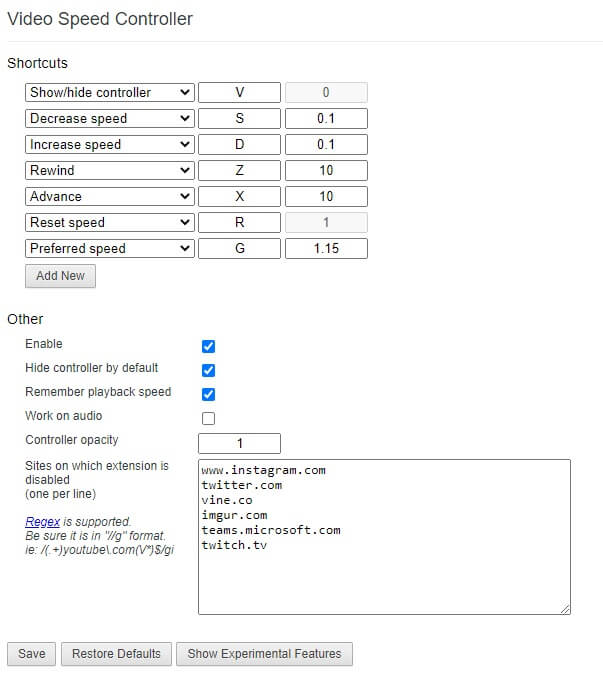Open the Reset speed dropdown

click(110, 223)
